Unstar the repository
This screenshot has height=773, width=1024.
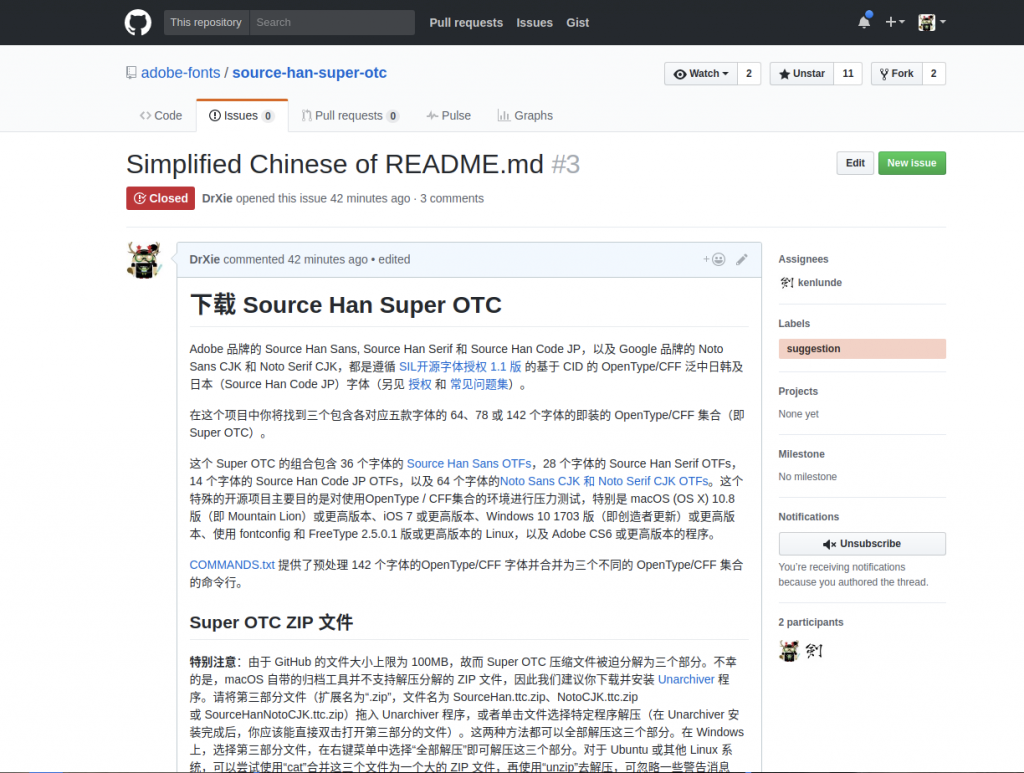click(x=801, y=74)
